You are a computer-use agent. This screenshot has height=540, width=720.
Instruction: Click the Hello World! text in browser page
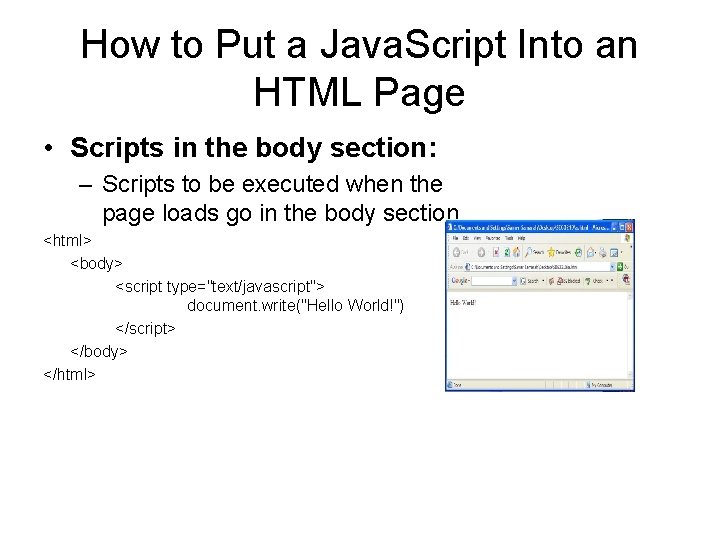pyautogui.click(x=463, y=303)
